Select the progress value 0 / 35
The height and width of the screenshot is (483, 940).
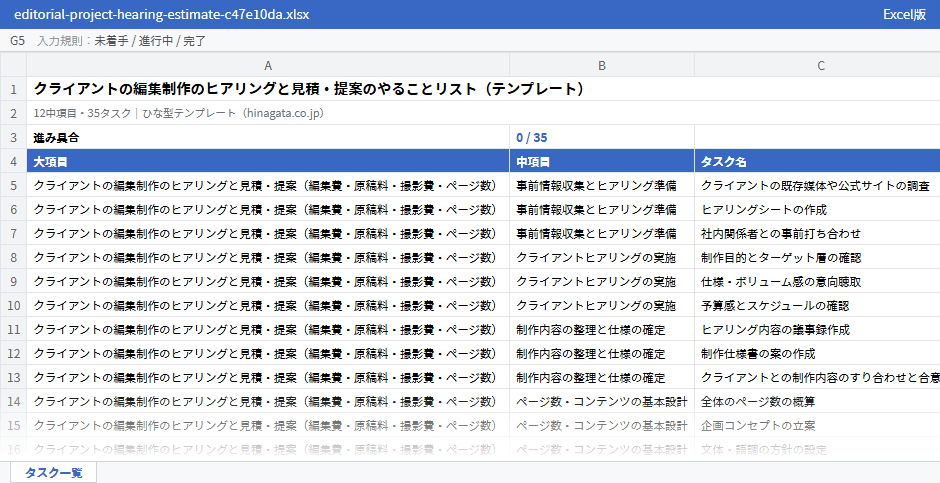pyautogui.click(x=602, y=137)
